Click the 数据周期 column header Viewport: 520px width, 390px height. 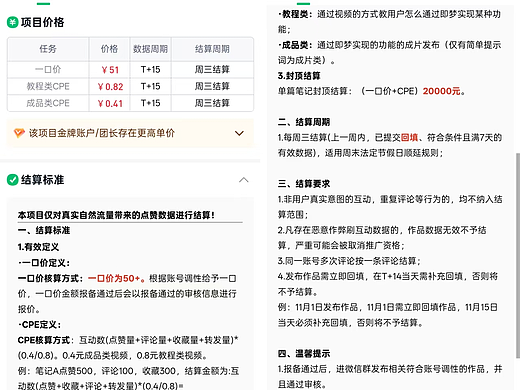[x=150, y=49]
